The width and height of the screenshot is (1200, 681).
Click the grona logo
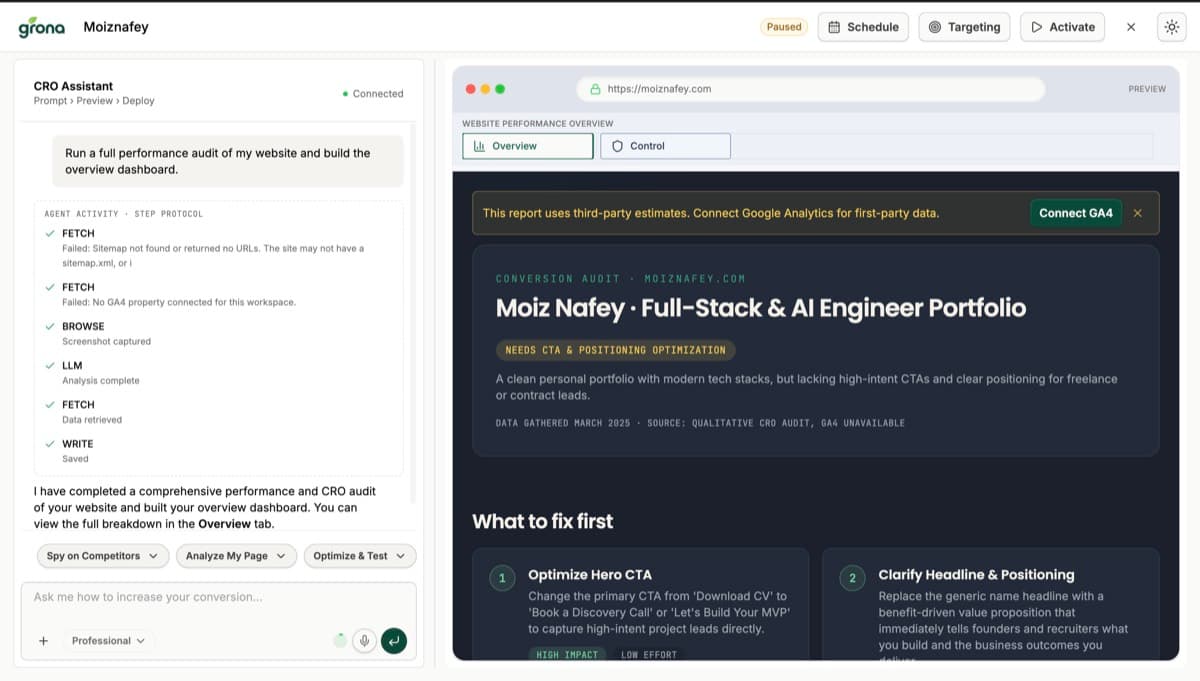[x=41, y=27]
